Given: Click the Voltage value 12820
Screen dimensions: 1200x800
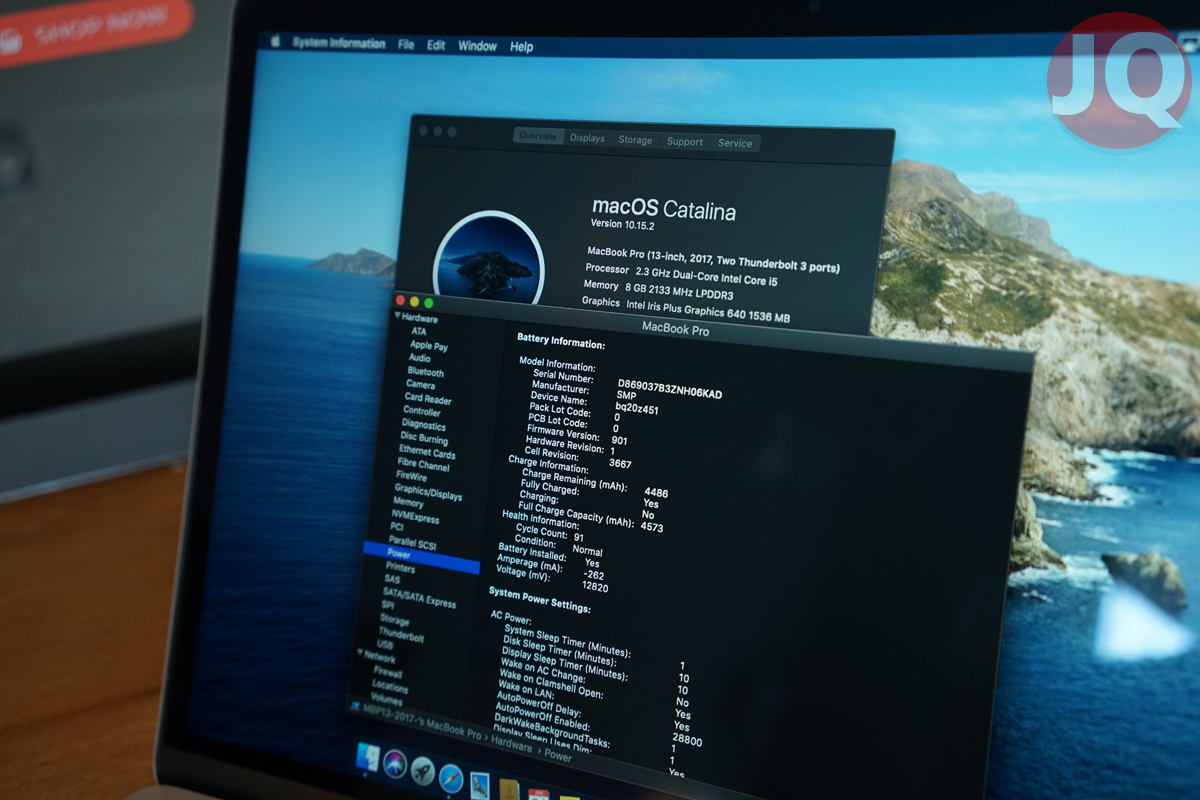Looking at the screenshot, I should 595,586.
